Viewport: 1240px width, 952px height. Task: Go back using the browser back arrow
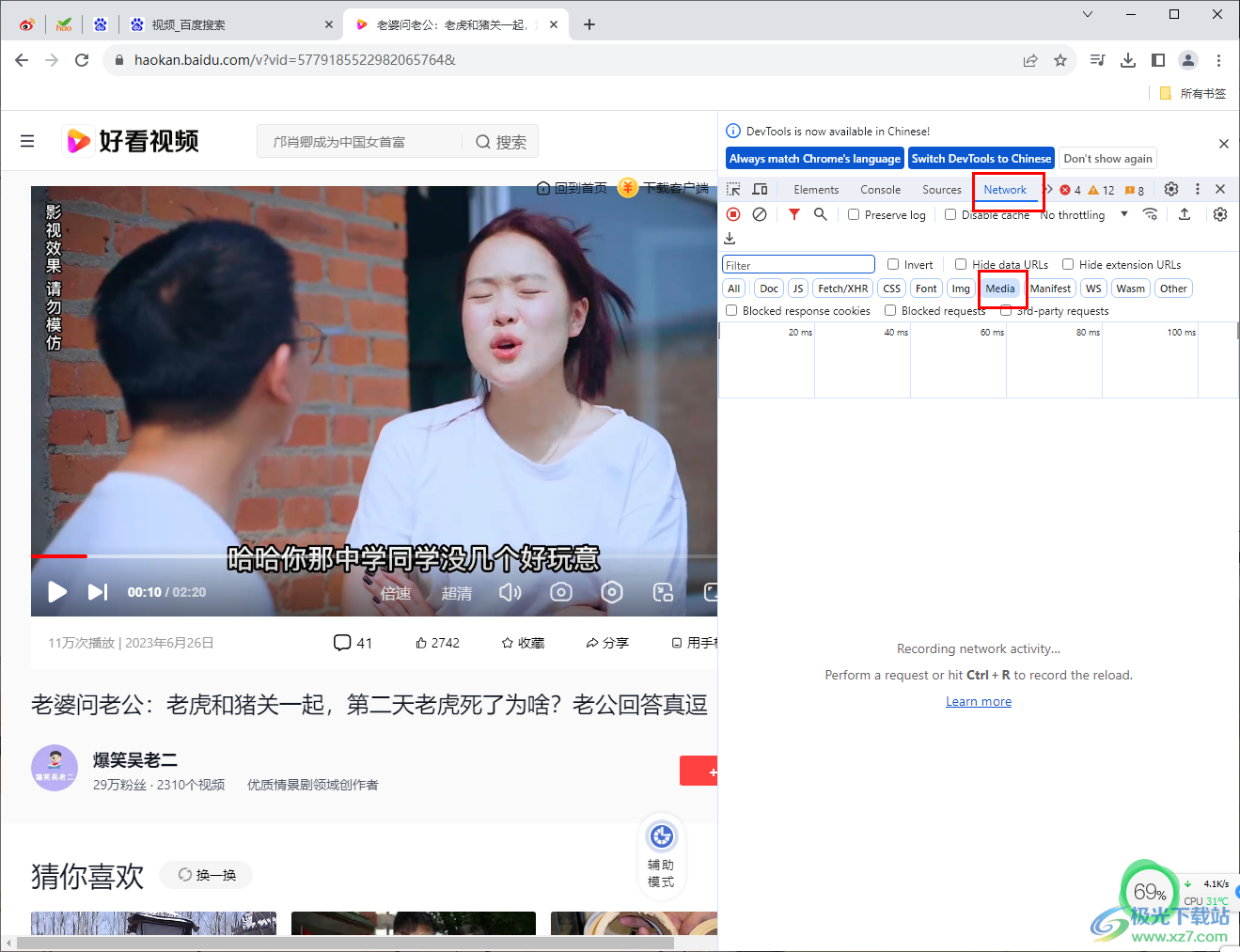pyautogui.click(x=22, y=60)
